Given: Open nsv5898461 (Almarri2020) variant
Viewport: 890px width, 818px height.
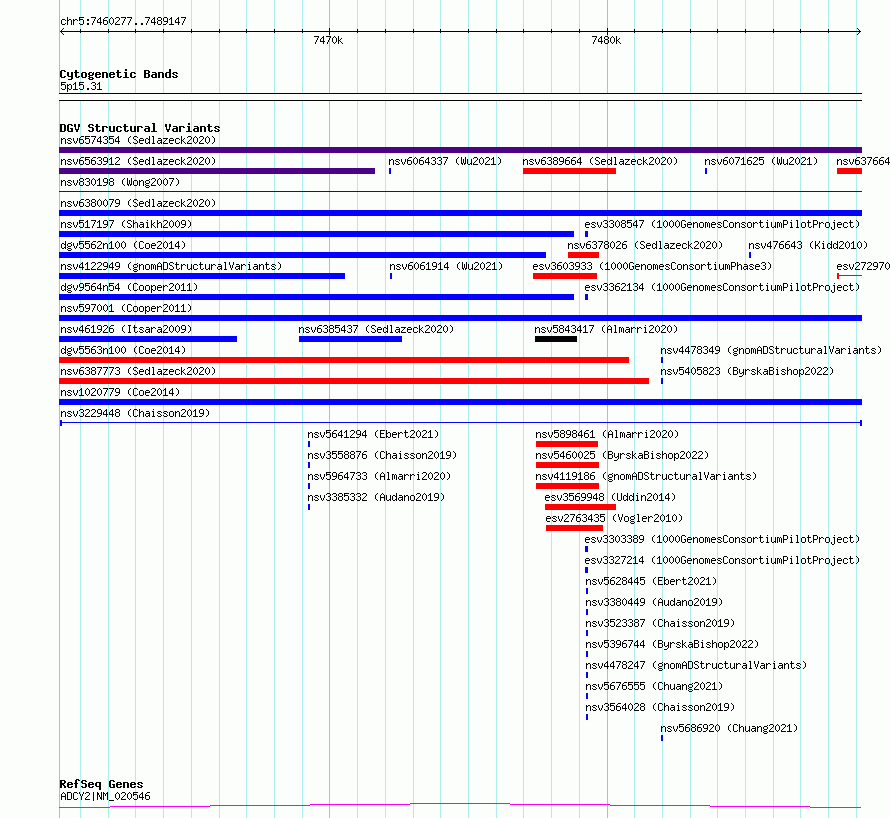Looking at the screenshot, I should point(607,434).
